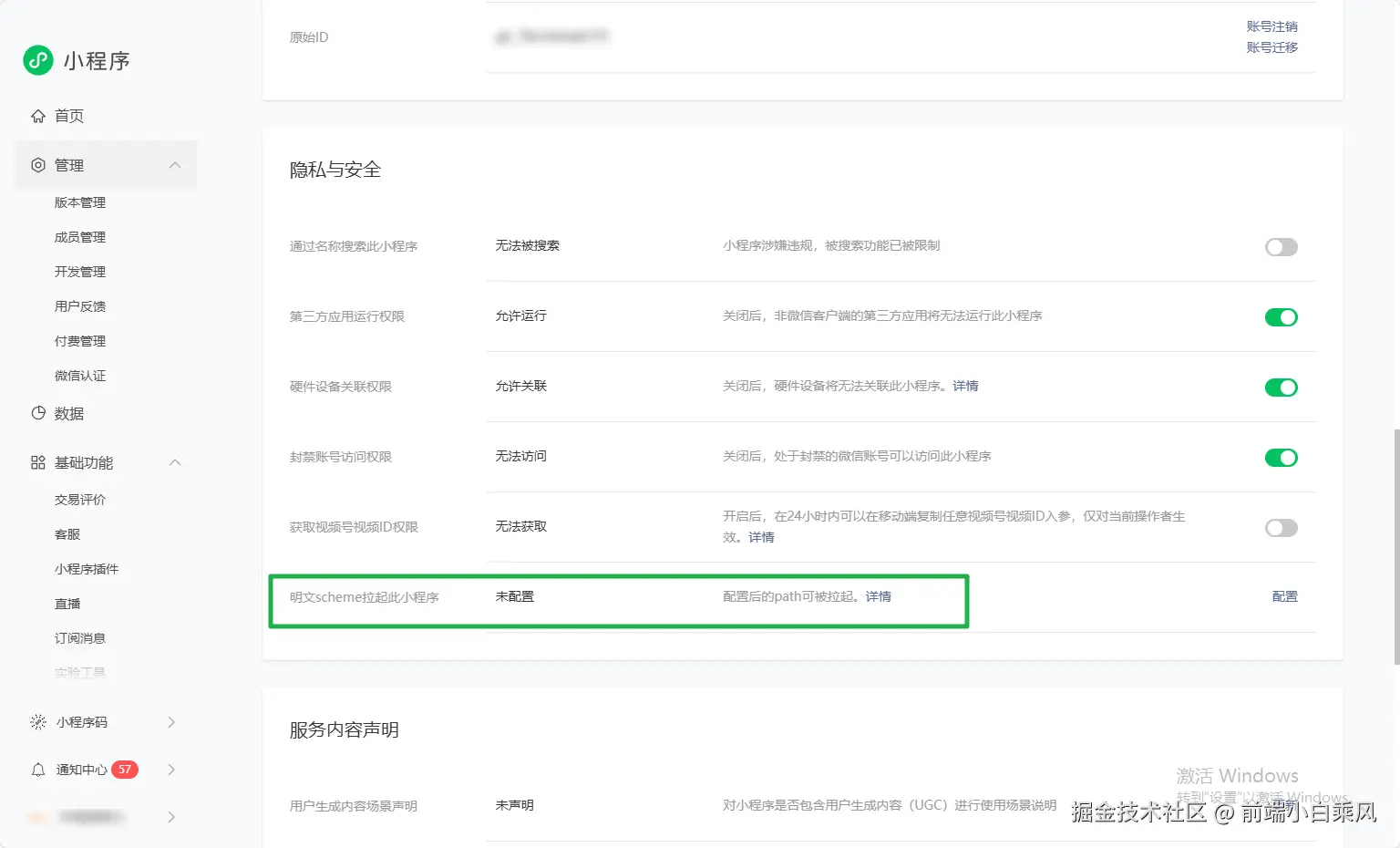This screenshot has width=1400, height=848.
Task: Open the 首页 home icon
Action: pyautogui.click(x=38, y=116)
